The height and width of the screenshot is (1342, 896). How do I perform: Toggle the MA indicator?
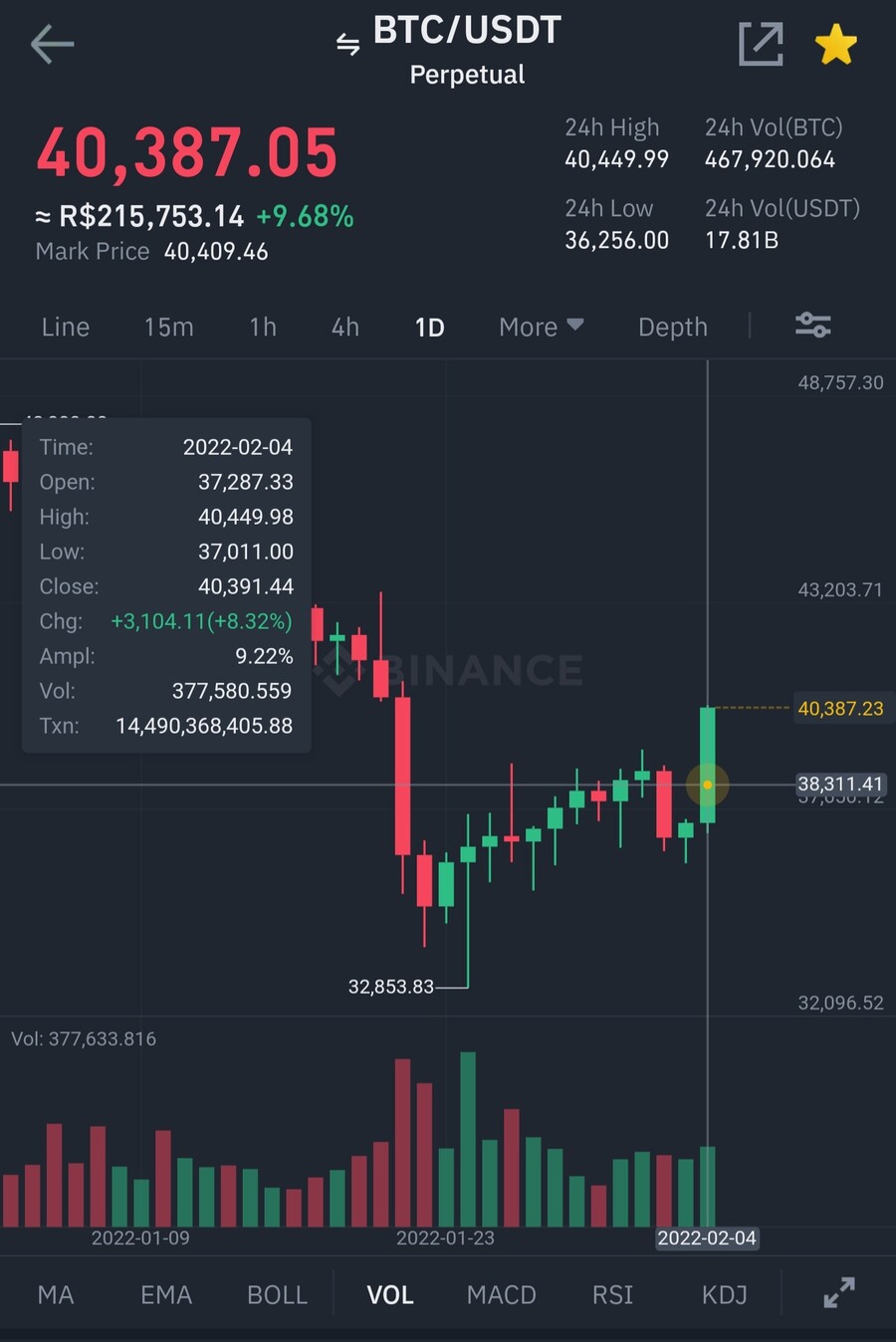56,1294
